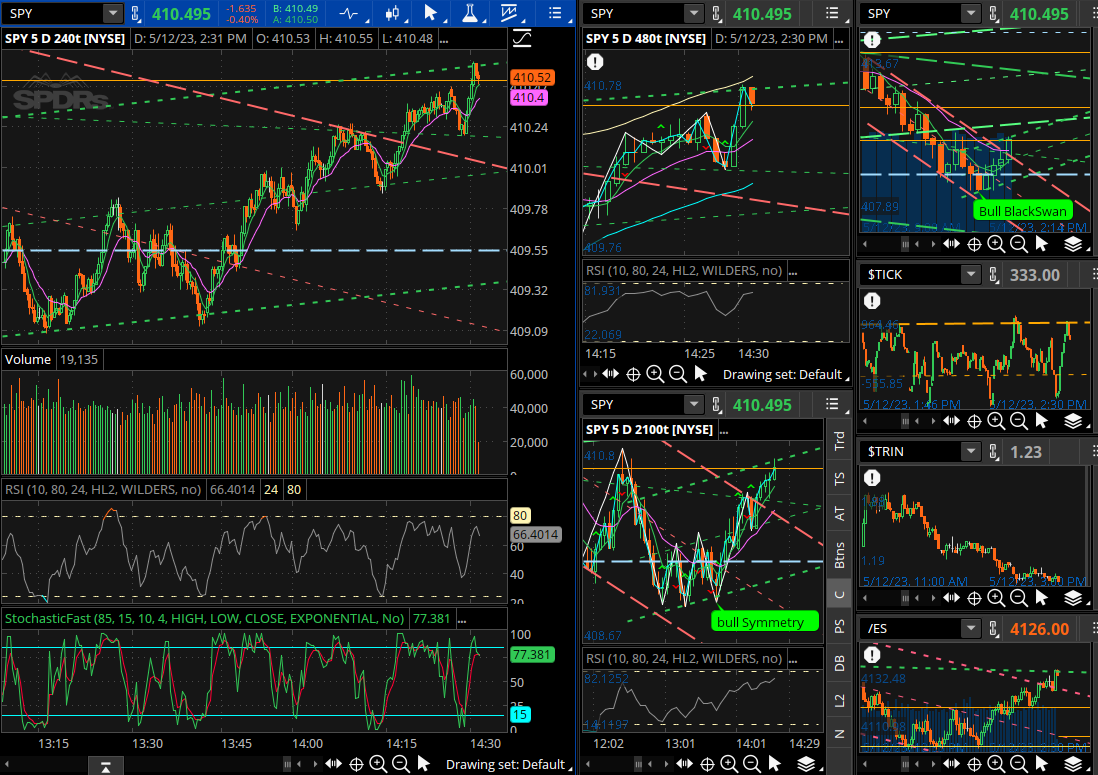Click the candlestick chart style icon
The image size is (1098, 775).
392,13
